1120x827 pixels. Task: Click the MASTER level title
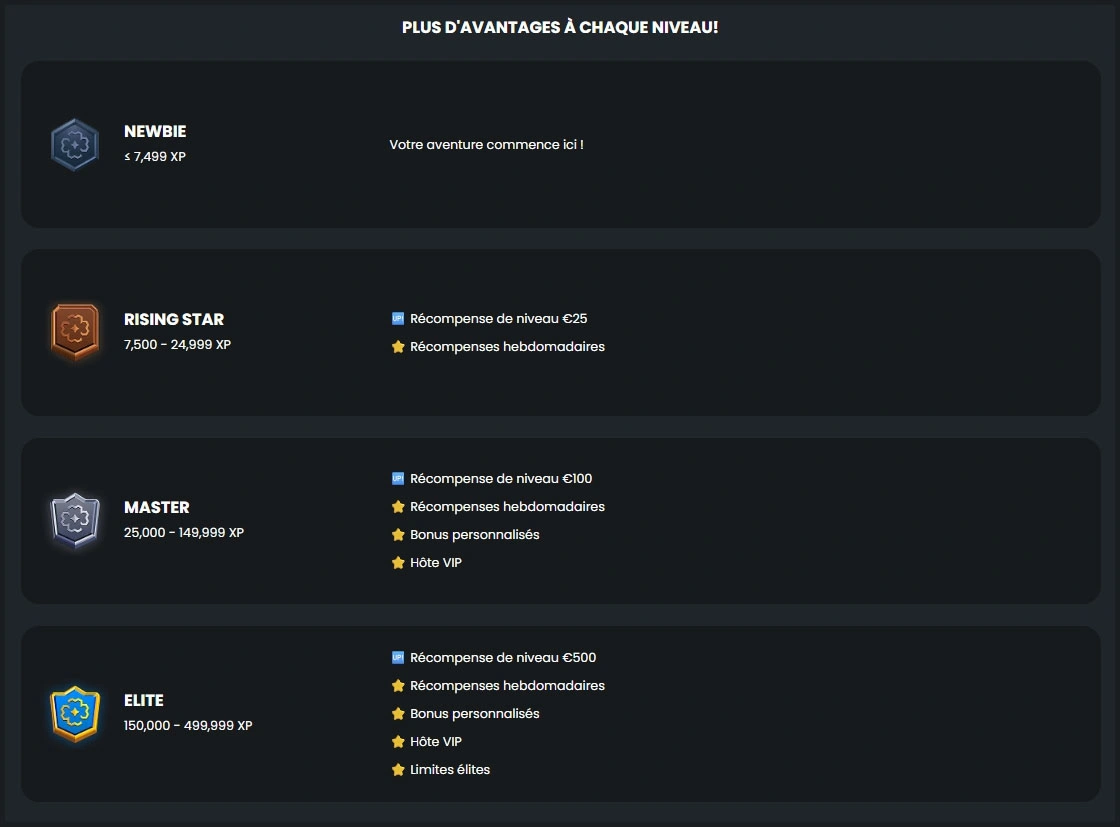coord(156,507)
